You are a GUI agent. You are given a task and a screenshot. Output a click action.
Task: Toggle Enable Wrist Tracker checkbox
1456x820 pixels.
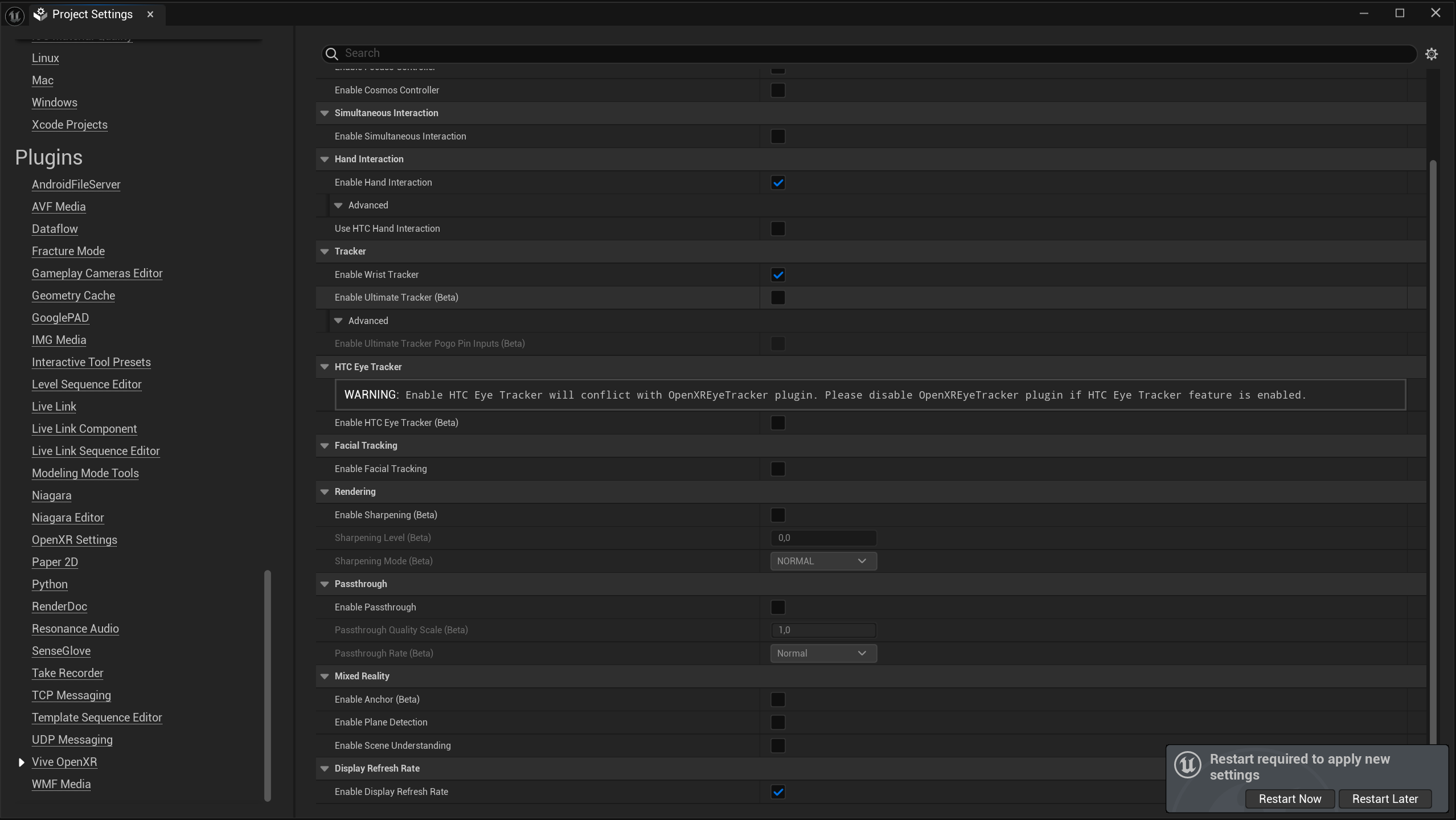(x=778, y=274)
